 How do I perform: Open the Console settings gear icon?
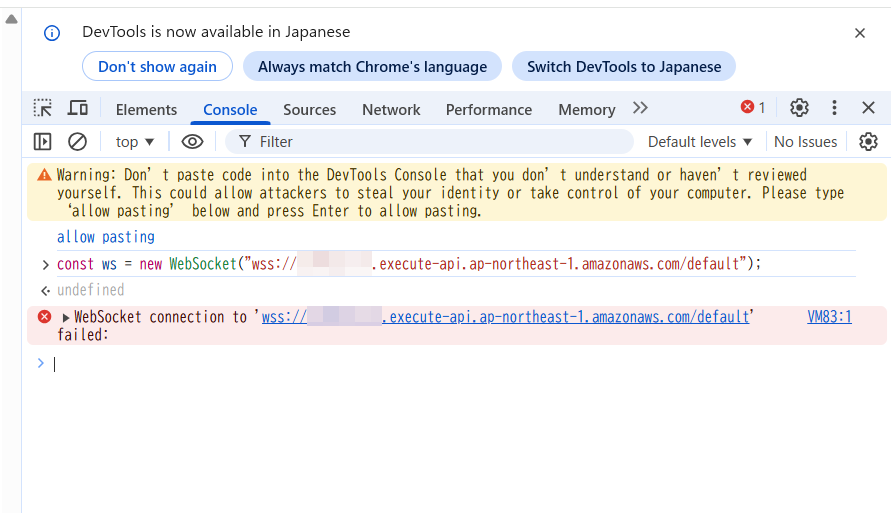[x=868, y=142]
